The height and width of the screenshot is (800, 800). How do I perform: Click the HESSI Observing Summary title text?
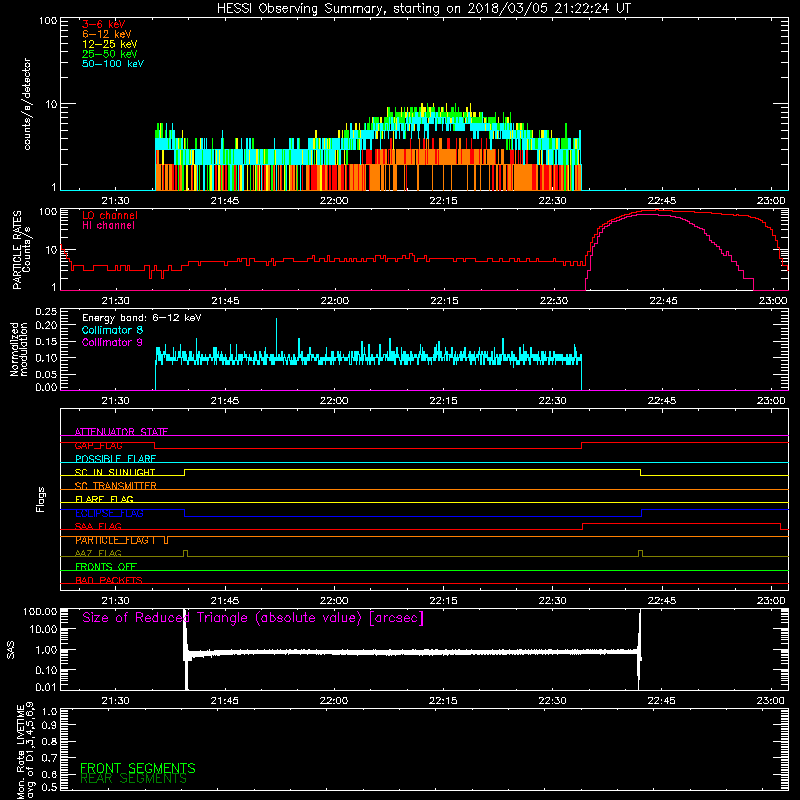click(423, 9)
